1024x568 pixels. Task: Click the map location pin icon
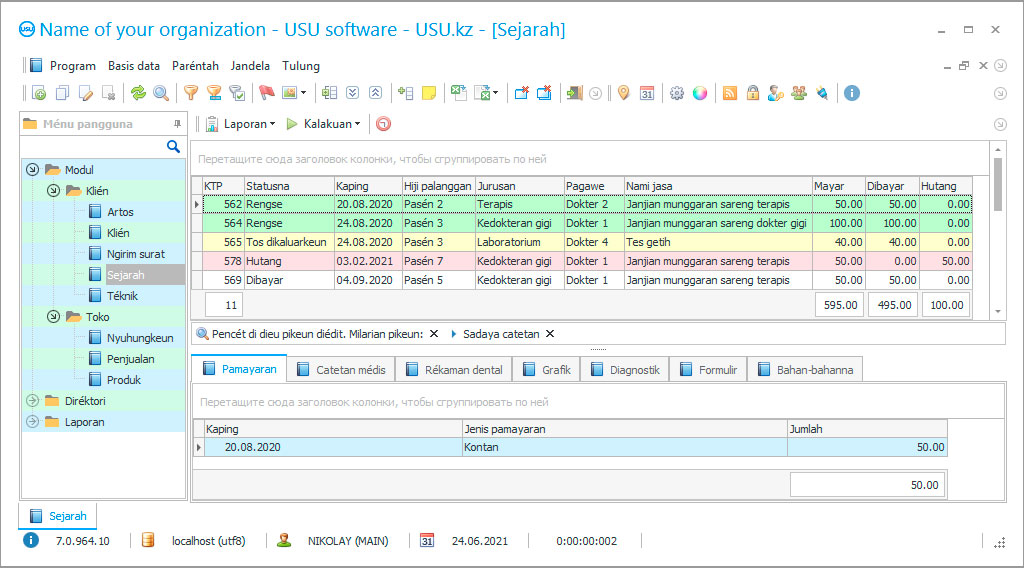(x=623, y=93)
